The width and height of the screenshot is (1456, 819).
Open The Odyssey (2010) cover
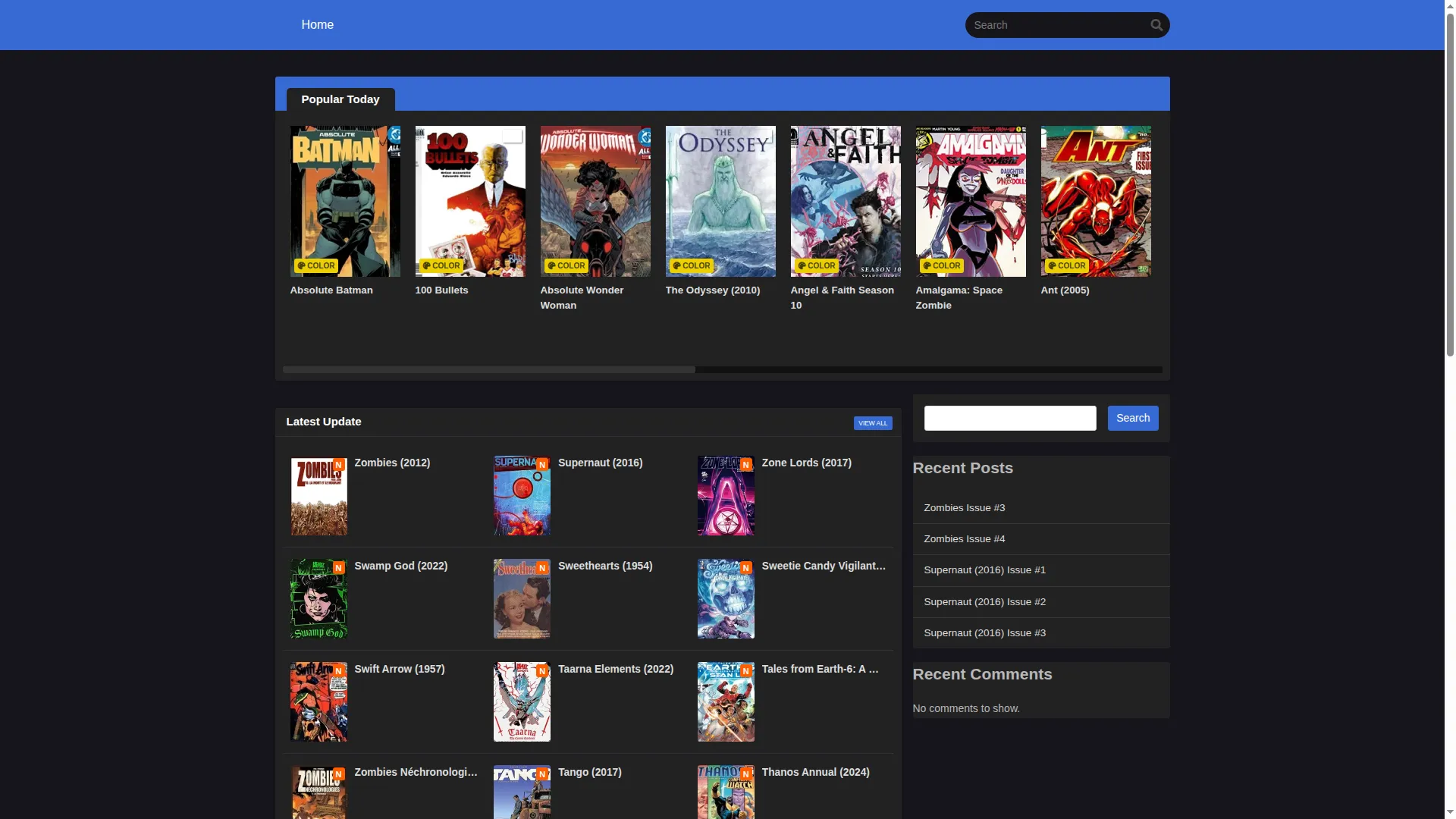(720, 201)
